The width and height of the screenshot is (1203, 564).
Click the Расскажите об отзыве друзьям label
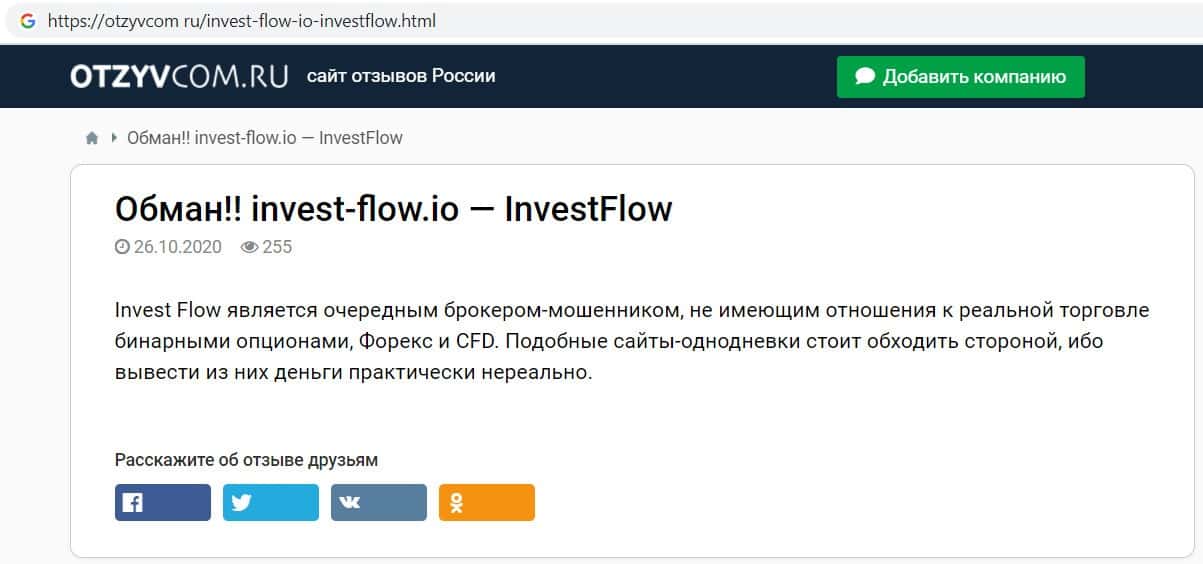pos(247,460)
